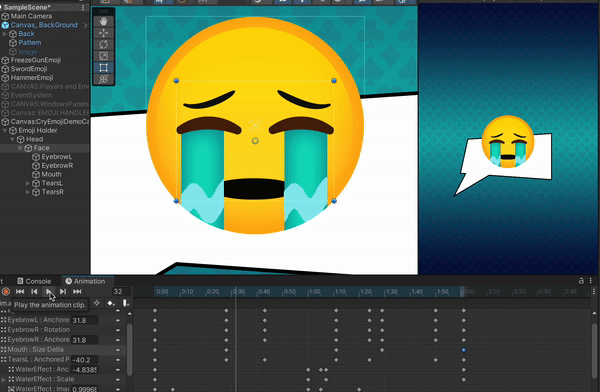The image size is (600, 392).
Task: Expand the TearsL object
Action: coord(28,183)
